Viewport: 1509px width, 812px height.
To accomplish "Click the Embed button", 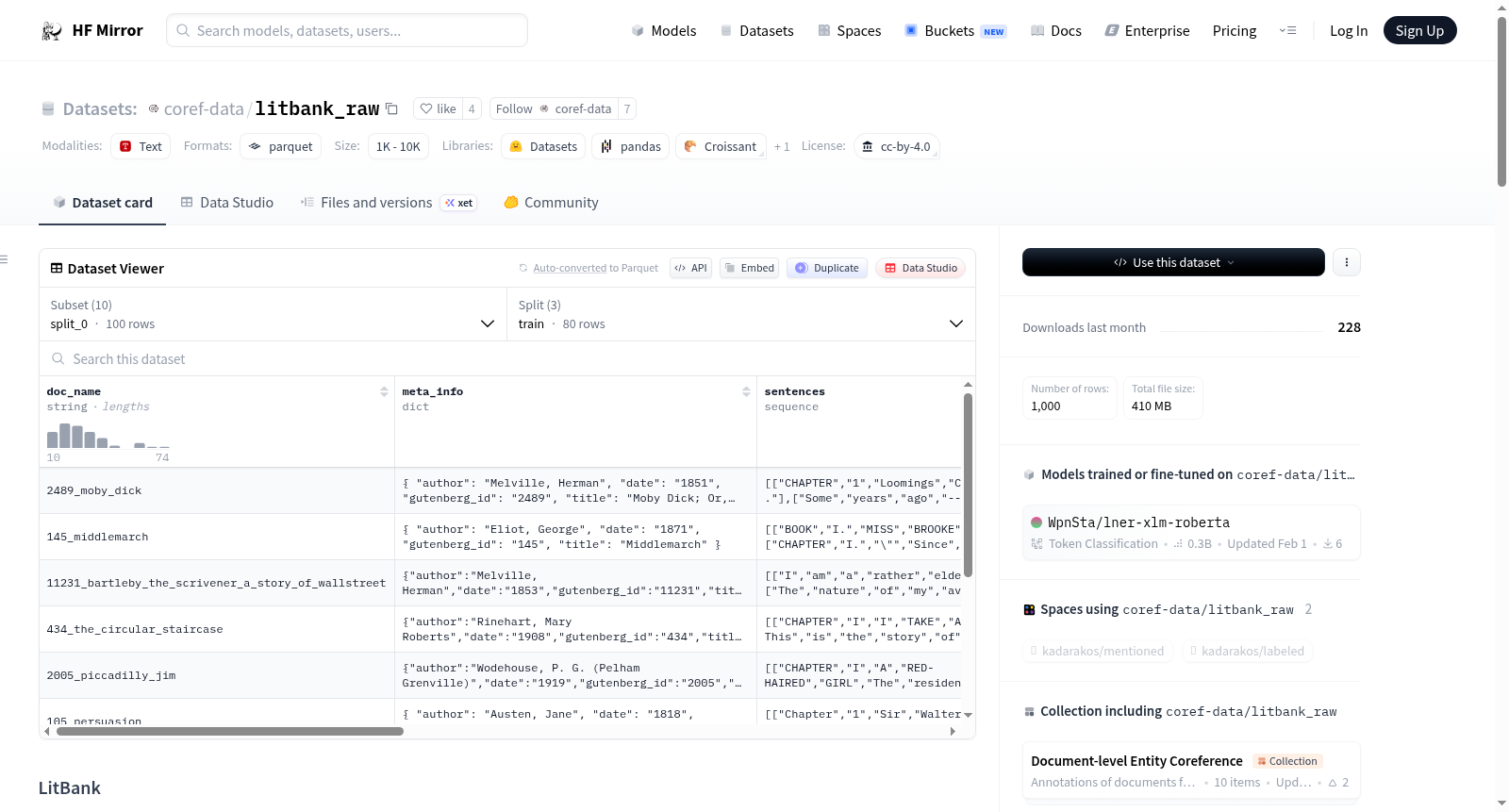I will (x=750, y=268).
